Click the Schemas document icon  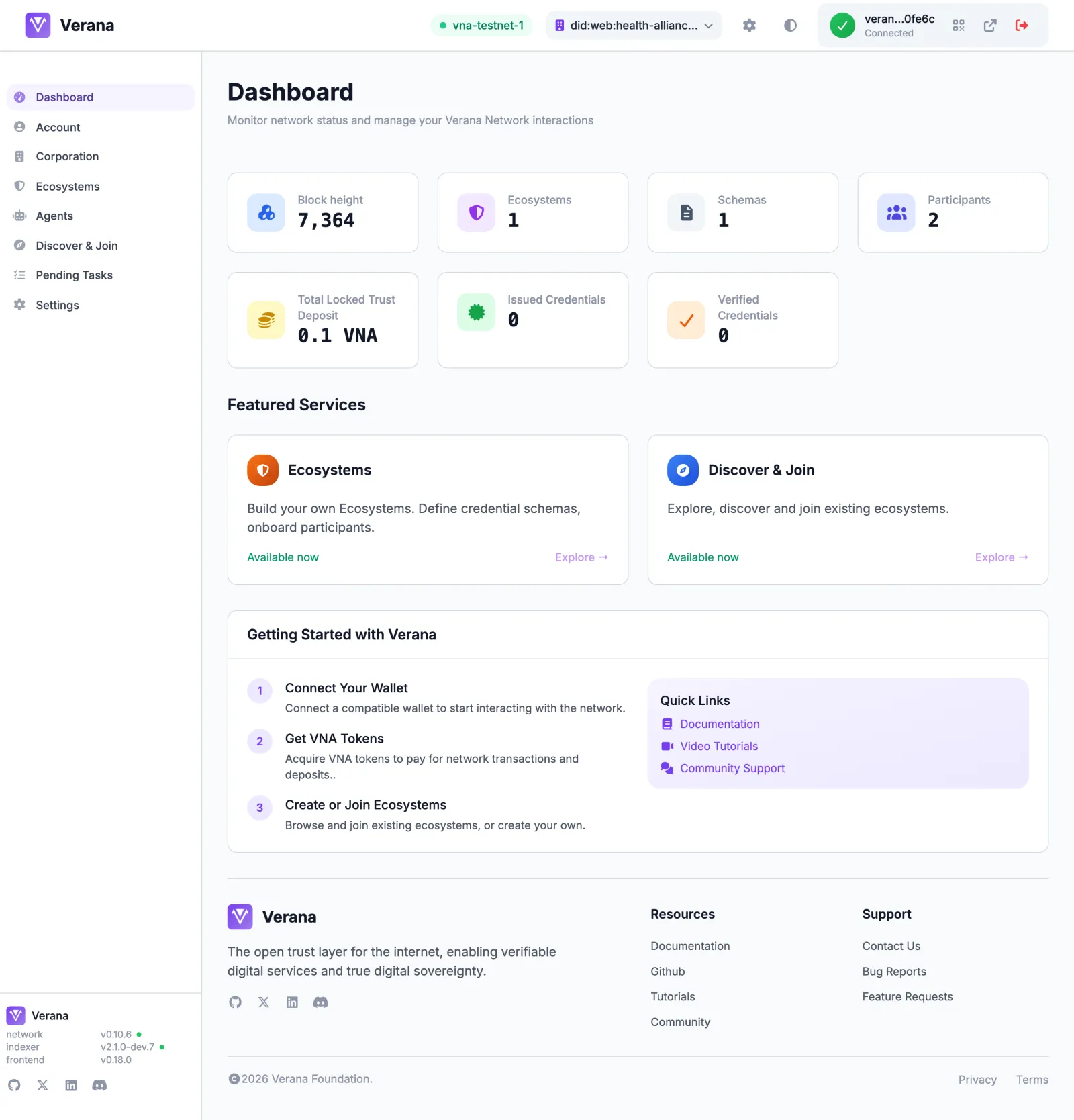click(x=686, y=213)
